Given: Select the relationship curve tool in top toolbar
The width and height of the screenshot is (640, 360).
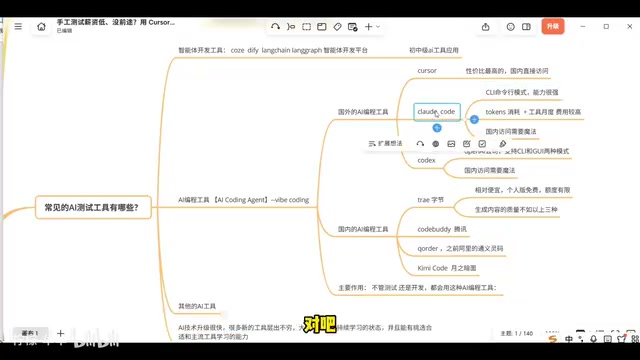Looking at the screenshot, I should point(276,27).
